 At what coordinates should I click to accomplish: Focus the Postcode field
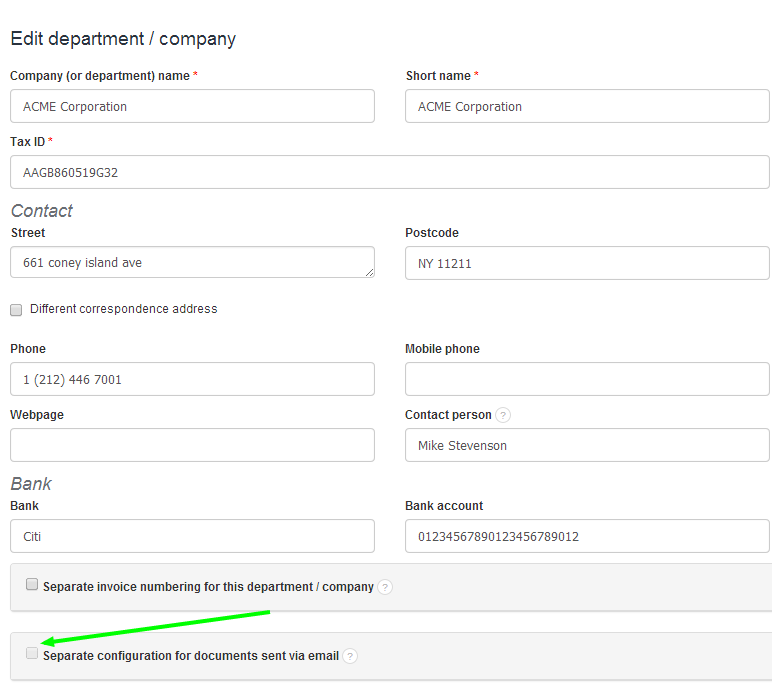point(587,263)
